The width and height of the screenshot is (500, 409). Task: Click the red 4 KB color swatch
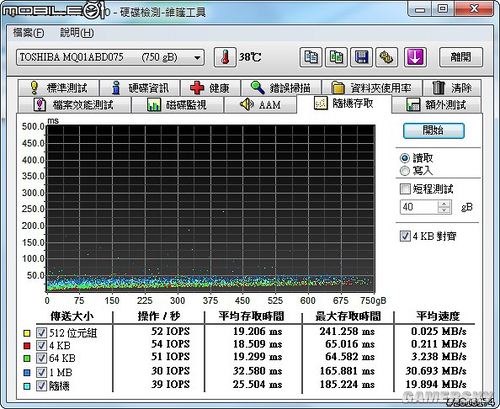27,346
